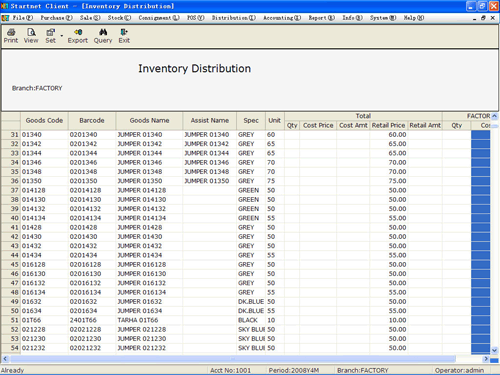The height and width of the screenshot is (375, 500).
Task: Open the File menu
Action: point(23,18)
